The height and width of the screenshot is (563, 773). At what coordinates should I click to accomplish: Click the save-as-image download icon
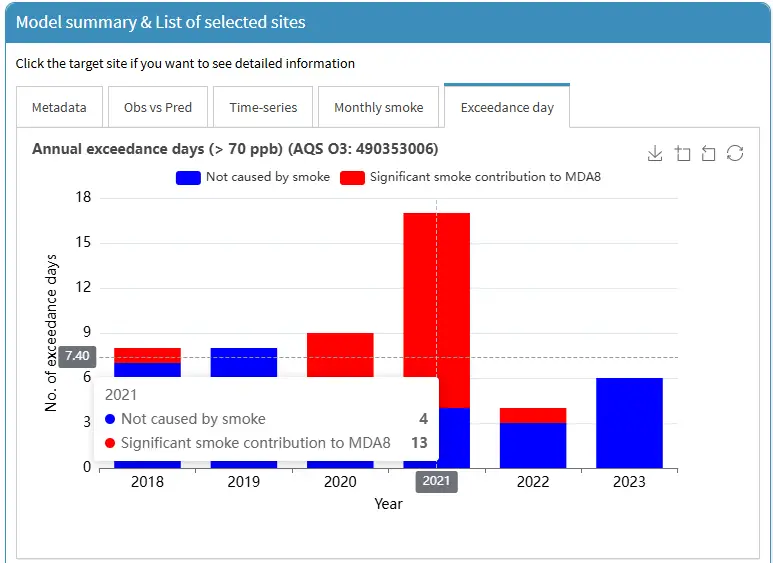coord(655,153)
